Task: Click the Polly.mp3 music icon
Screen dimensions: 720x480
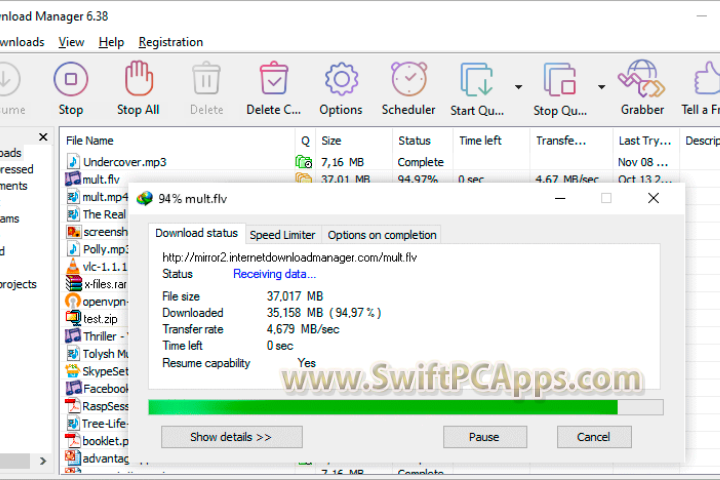Action: click(73, 249)
